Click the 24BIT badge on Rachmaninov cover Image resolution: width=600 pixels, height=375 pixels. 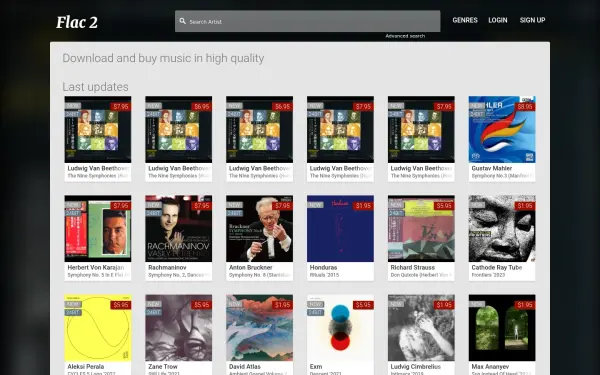click(x=153, y=214)
